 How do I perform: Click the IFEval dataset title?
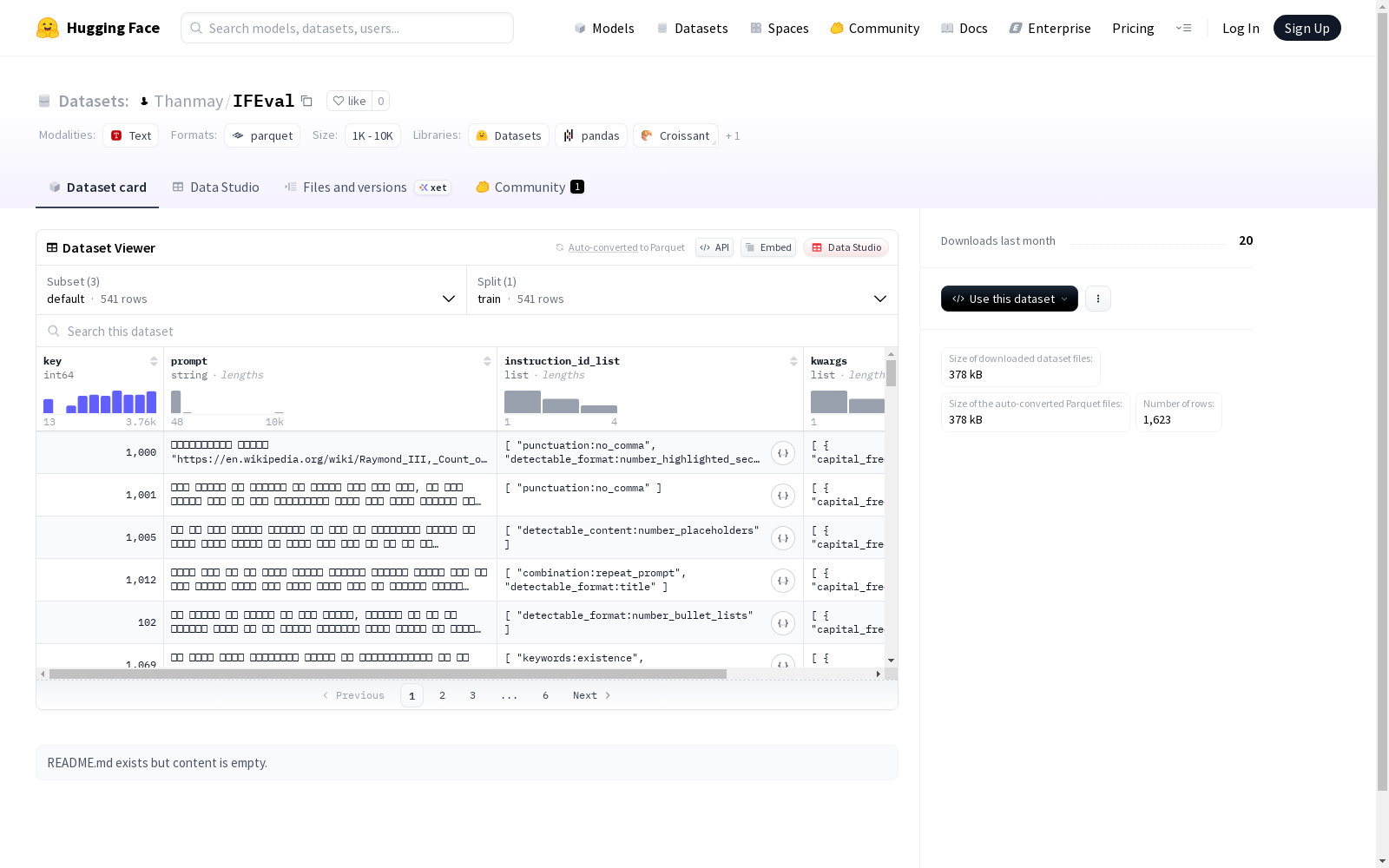pyautogui.click(x=263, y=101)
